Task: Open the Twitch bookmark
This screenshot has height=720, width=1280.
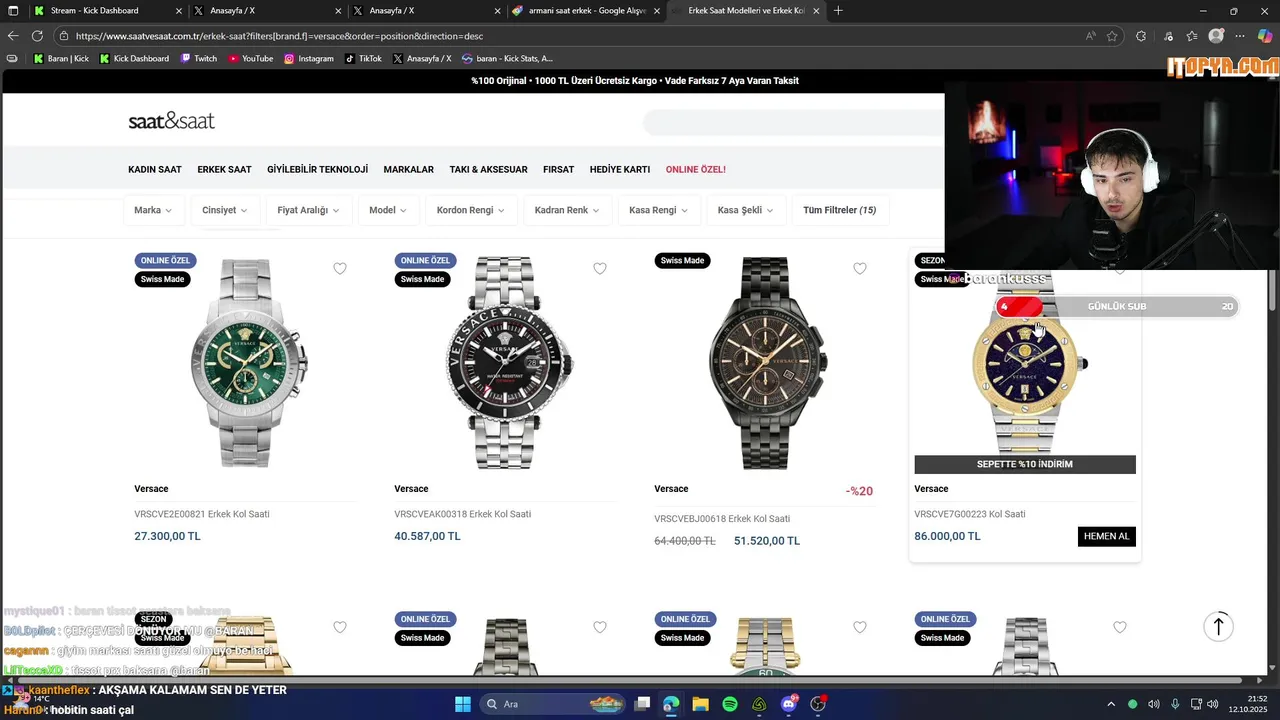Action: pyautogui.click(x=198, y=58)
